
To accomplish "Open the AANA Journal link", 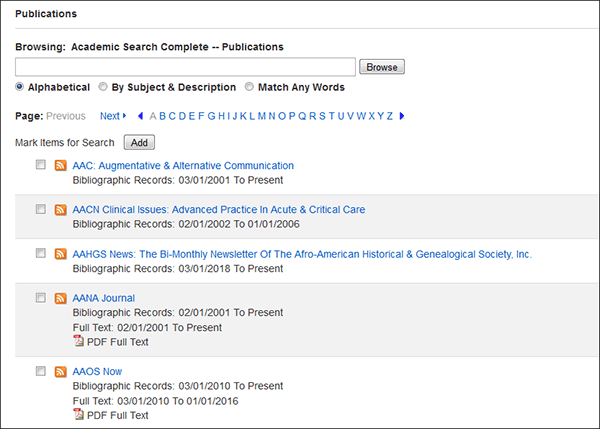I will [104, 298].
